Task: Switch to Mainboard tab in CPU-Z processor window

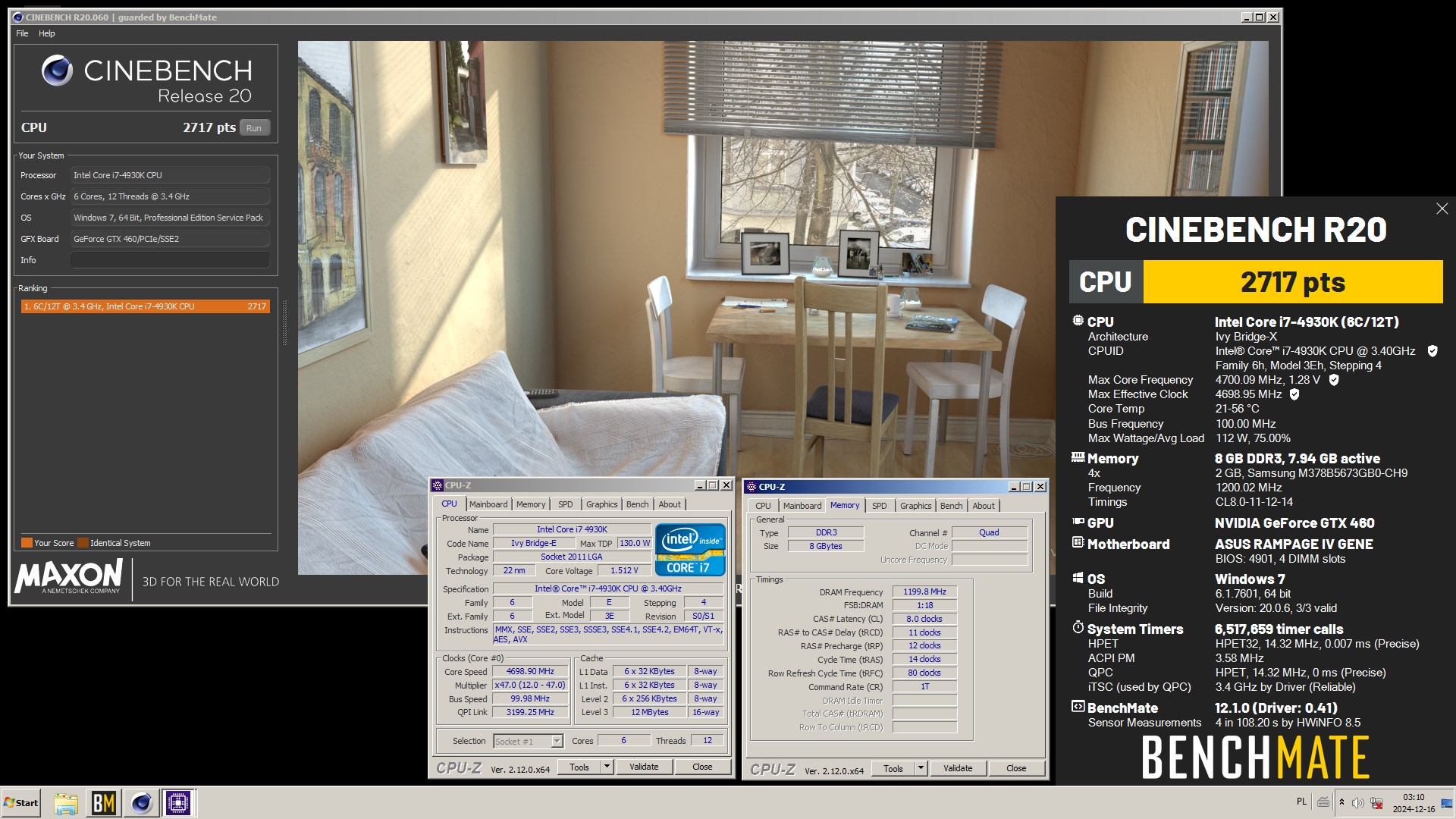Action: point(488,504)
